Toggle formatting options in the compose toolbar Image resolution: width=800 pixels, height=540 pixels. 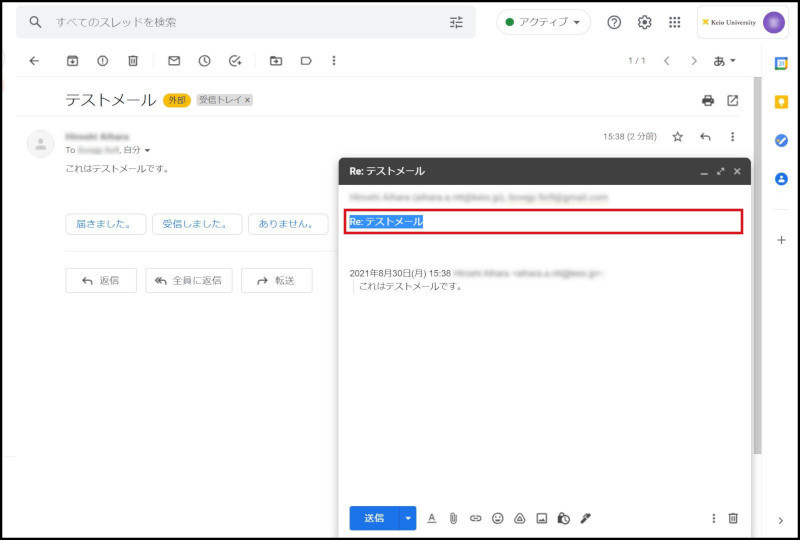432,518
